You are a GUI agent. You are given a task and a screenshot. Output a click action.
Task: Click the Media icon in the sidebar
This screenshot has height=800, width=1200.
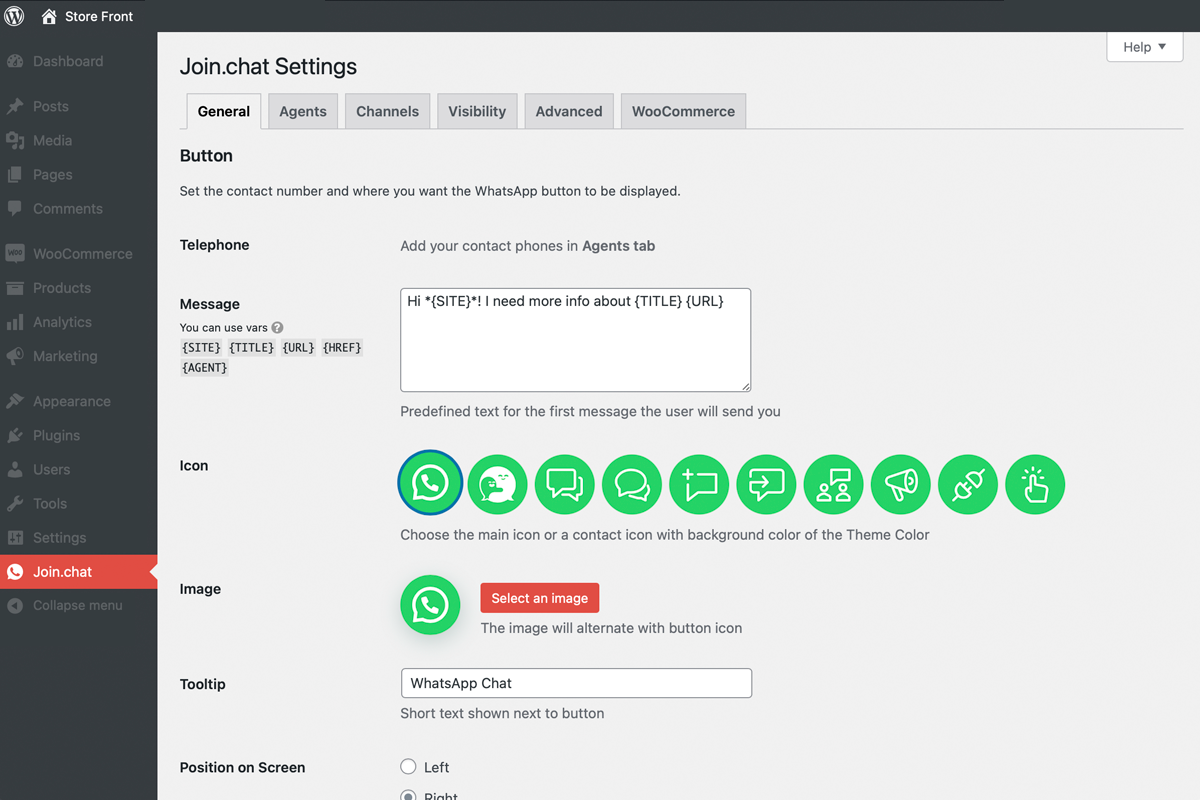tap(15, 140)
